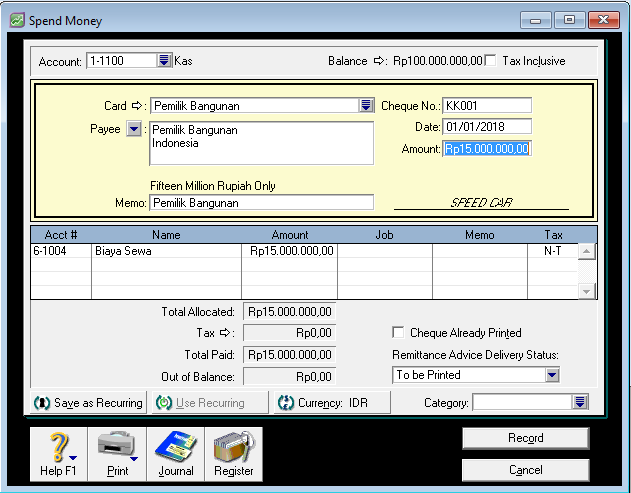631x493 pixels.
Task: Click Total Allocated value field
Action: tap(289, 311)
